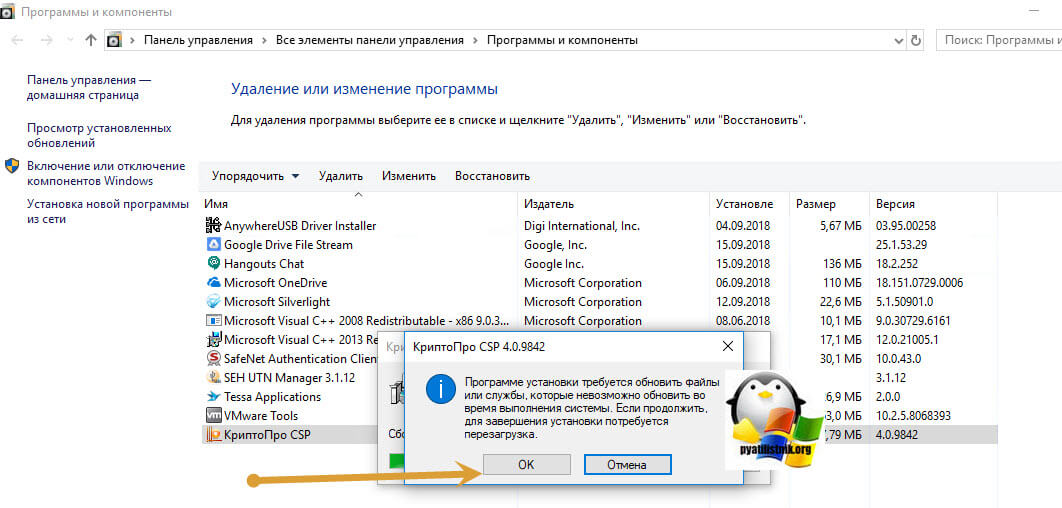The width and height of the screenshot is (1062, 508).
Task: Expand the Панель управления breadcrumb arrow
Action: (264, 41)
